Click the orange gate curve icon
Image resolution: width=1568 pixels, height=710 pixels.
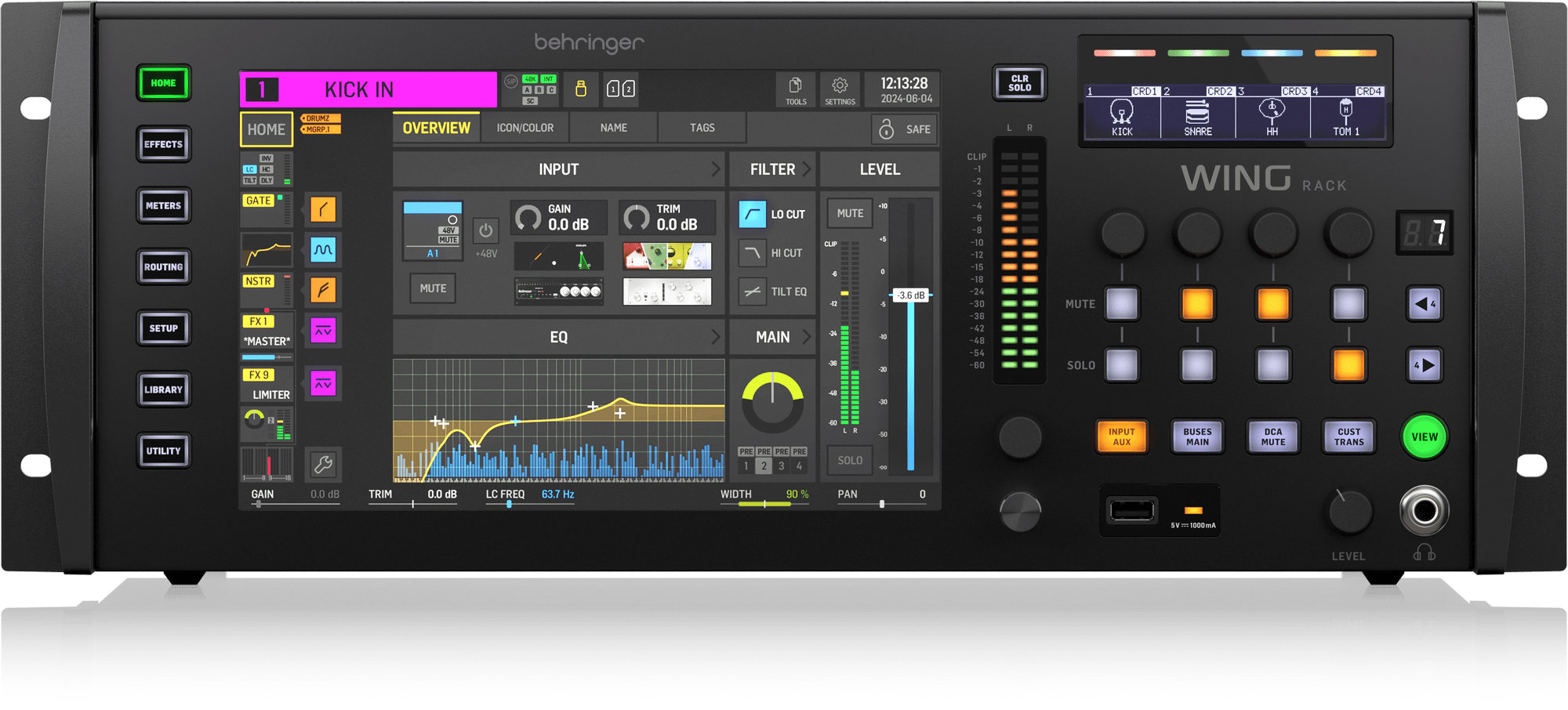click(x=323, y=209)
